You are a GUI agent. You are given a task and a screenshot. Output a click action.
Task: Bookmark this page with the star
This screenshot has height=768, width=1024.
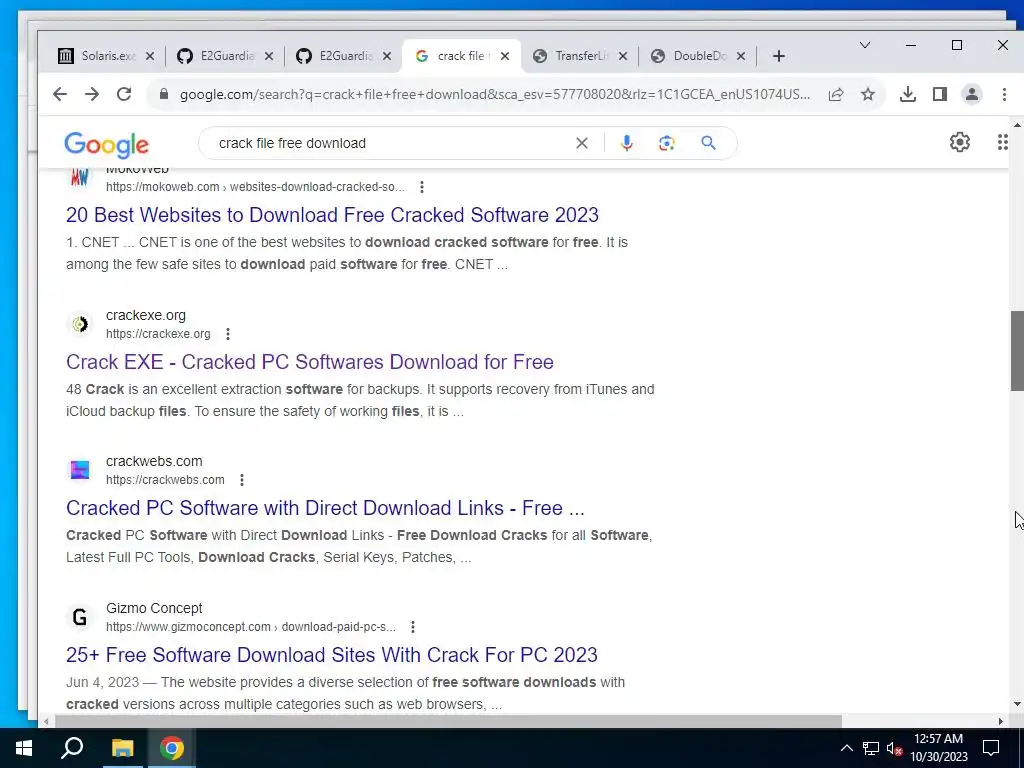point(867,94)
